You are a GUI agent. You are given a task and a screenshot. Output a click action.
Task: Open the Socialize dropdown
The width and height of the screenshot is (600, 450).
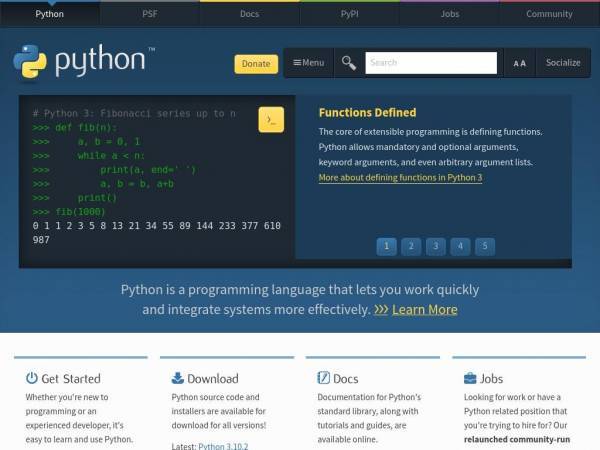tap(563, 63)
